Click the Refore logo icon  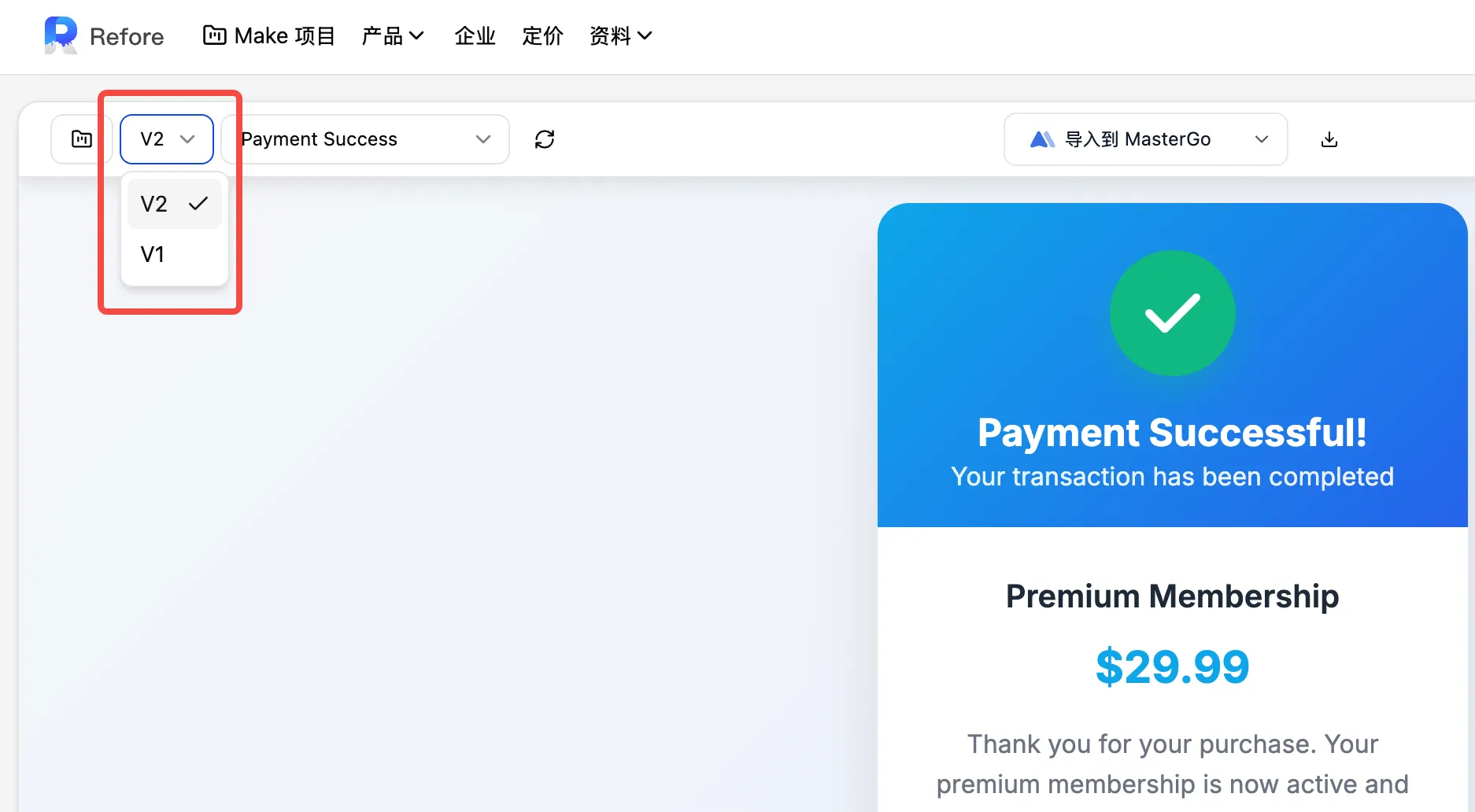pyautogui.click(x=61, y=35)
